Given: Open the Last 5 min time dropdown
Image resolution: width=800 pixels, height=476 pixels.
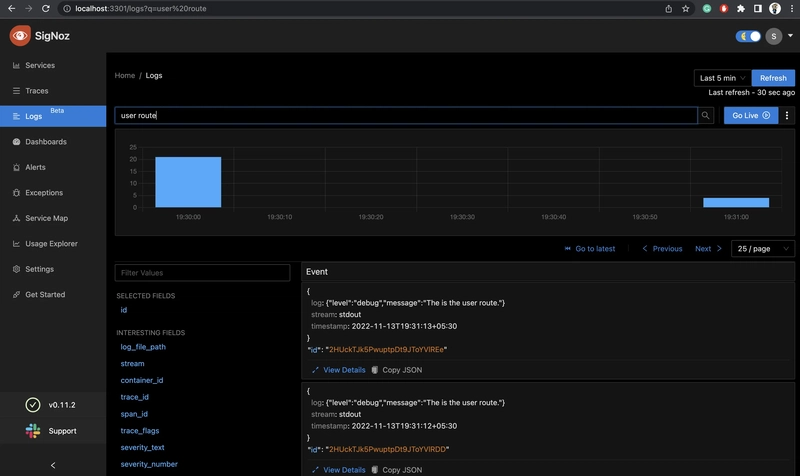Looking at the screenshot, I should pos(722,78).
